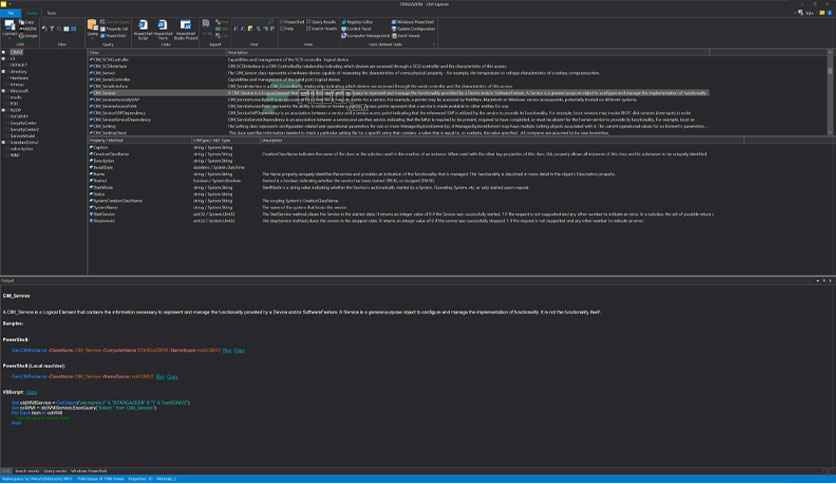Launch Windows PowerShell from User Defined Tools
Viewport: 836px width, 484px height.
click(x=413, y=22)
